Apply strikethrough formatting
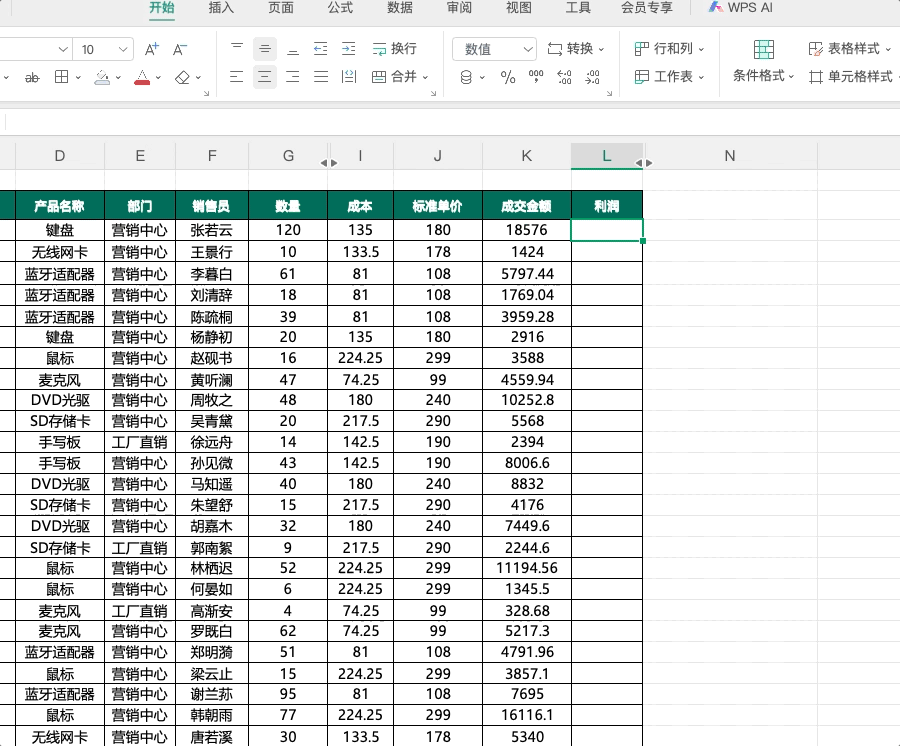900x746 pixels. pos(32,77)
